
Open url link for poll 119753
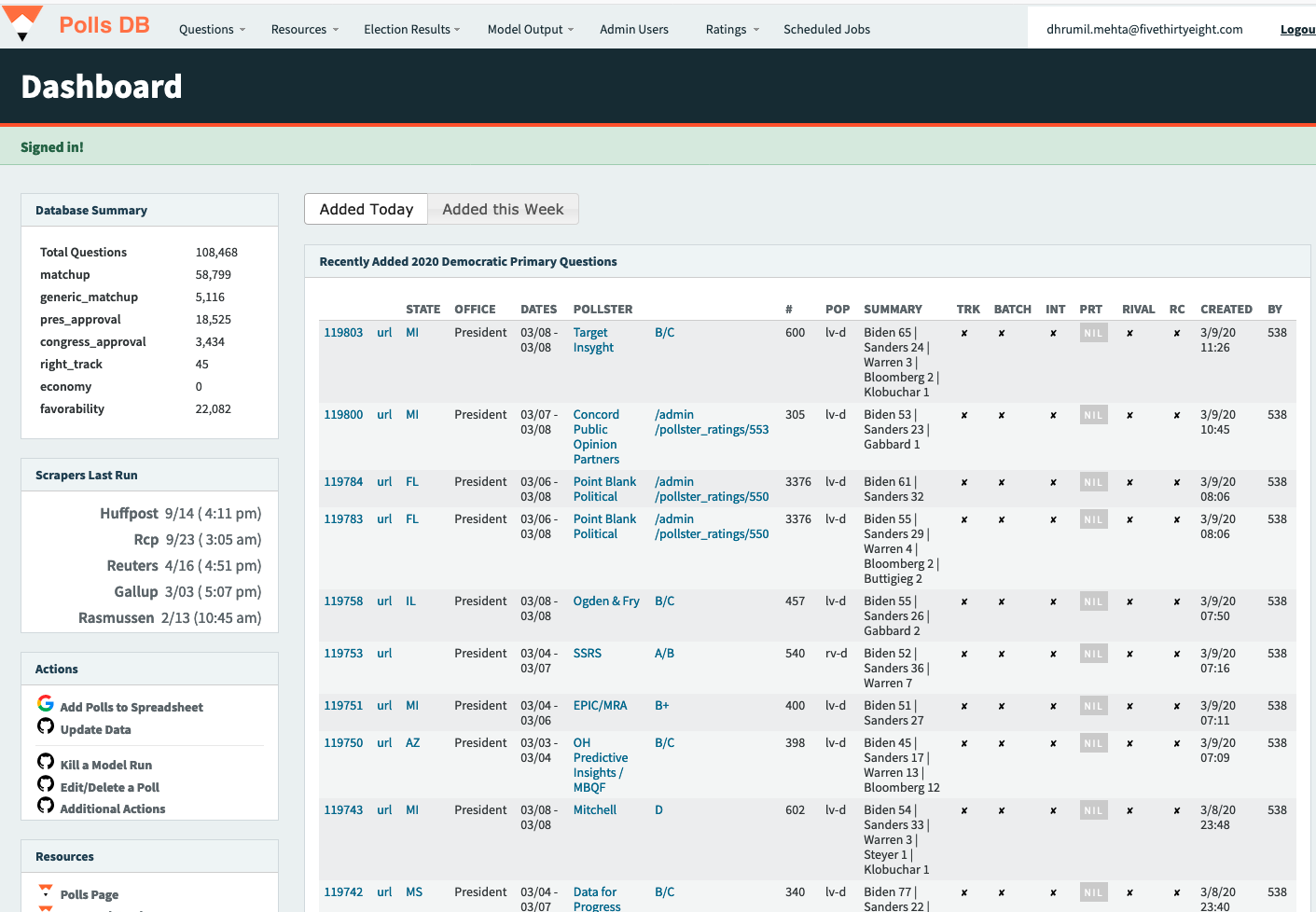pyautogui.click(x=384, y=654)
